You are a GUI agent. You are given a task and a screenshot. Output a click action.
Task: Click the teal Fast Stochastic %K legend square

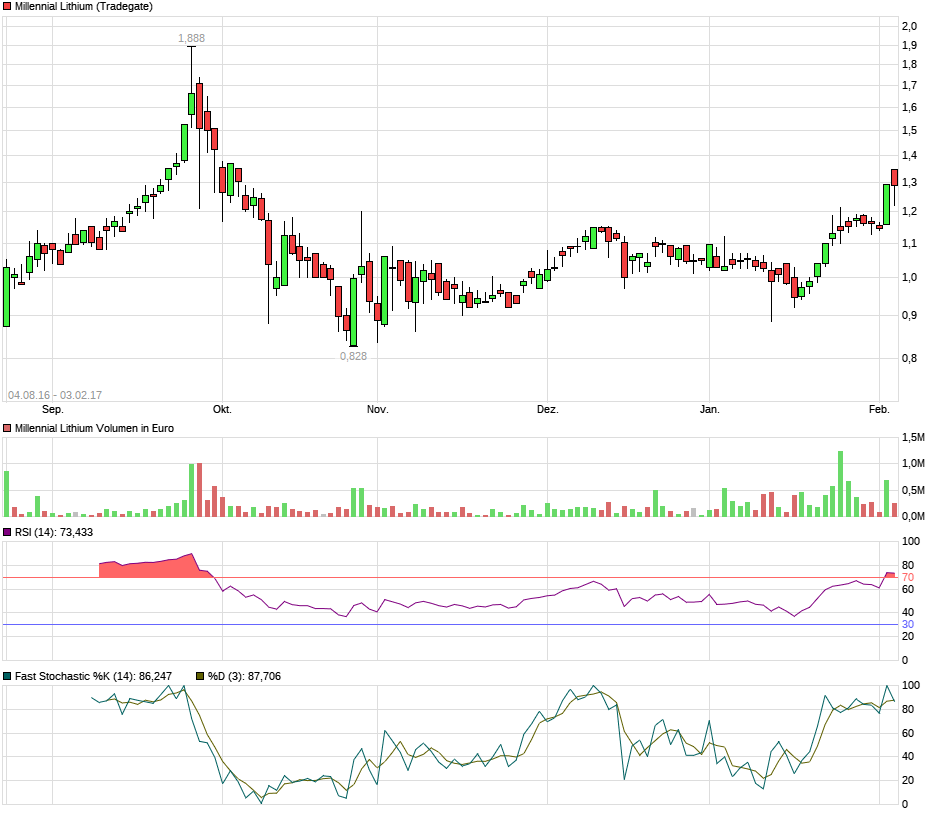click(8, 677)
